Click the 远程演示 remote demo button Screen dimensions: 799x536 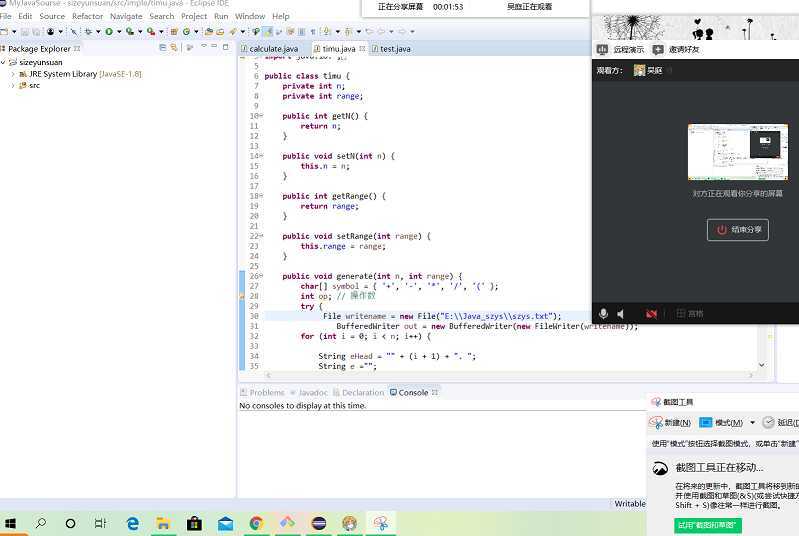pyautogui.click(x=621, y=49)
